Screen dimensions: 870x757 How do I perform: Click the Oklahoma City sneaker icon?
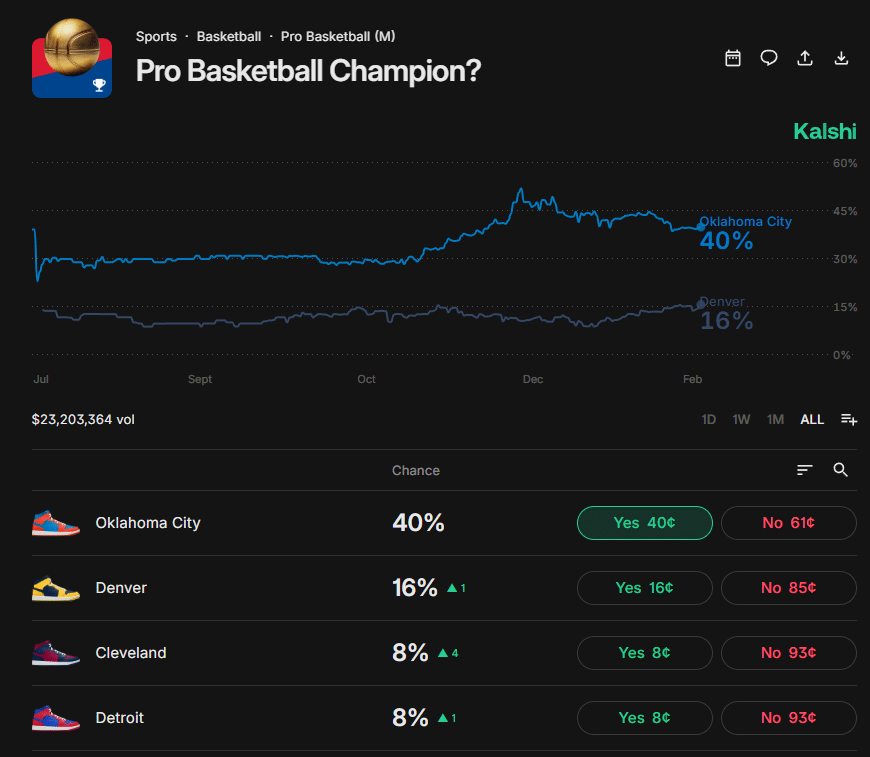56,523
